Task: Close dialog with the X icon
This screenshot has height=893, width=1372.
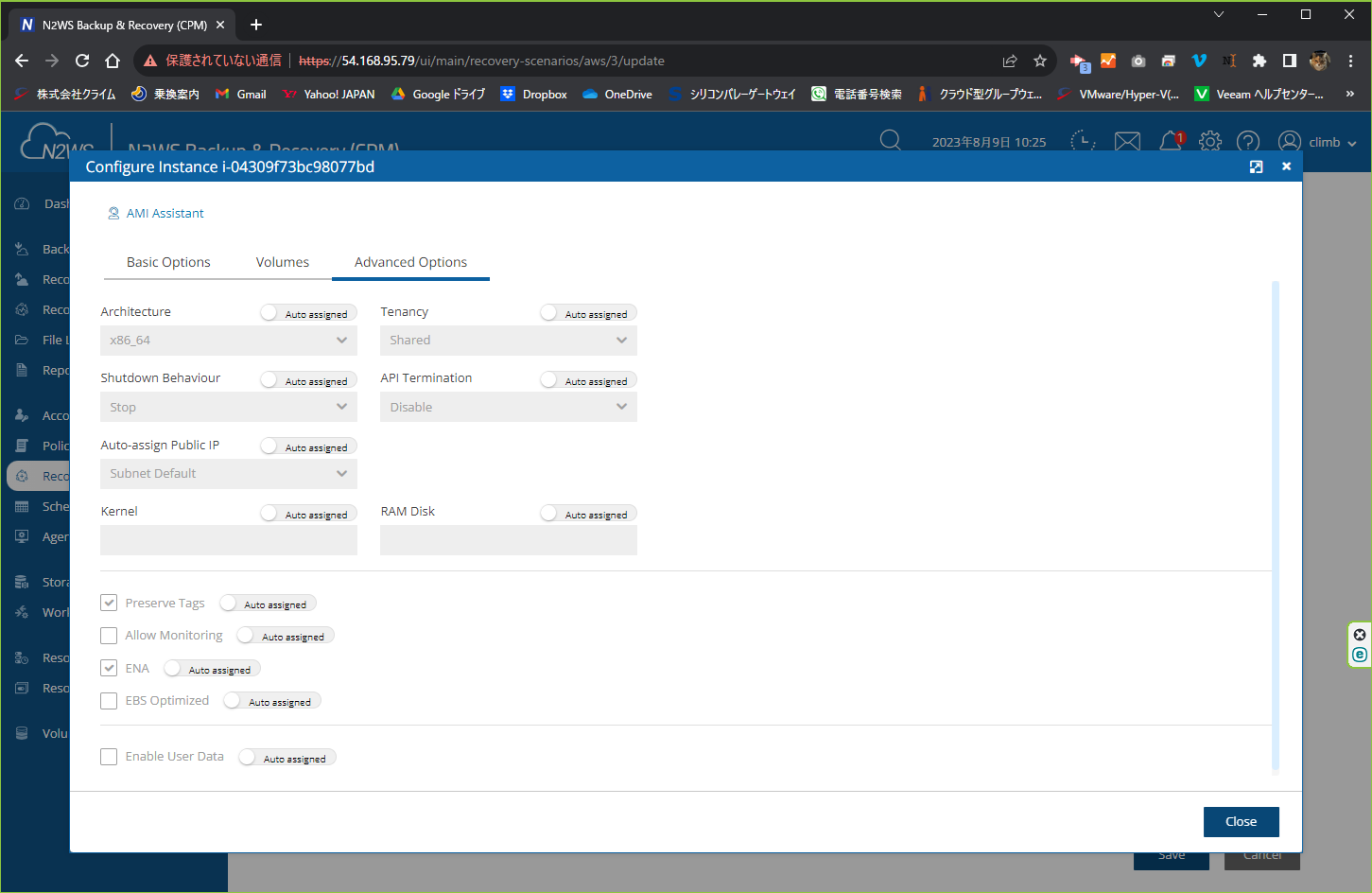Action: 1286,166
